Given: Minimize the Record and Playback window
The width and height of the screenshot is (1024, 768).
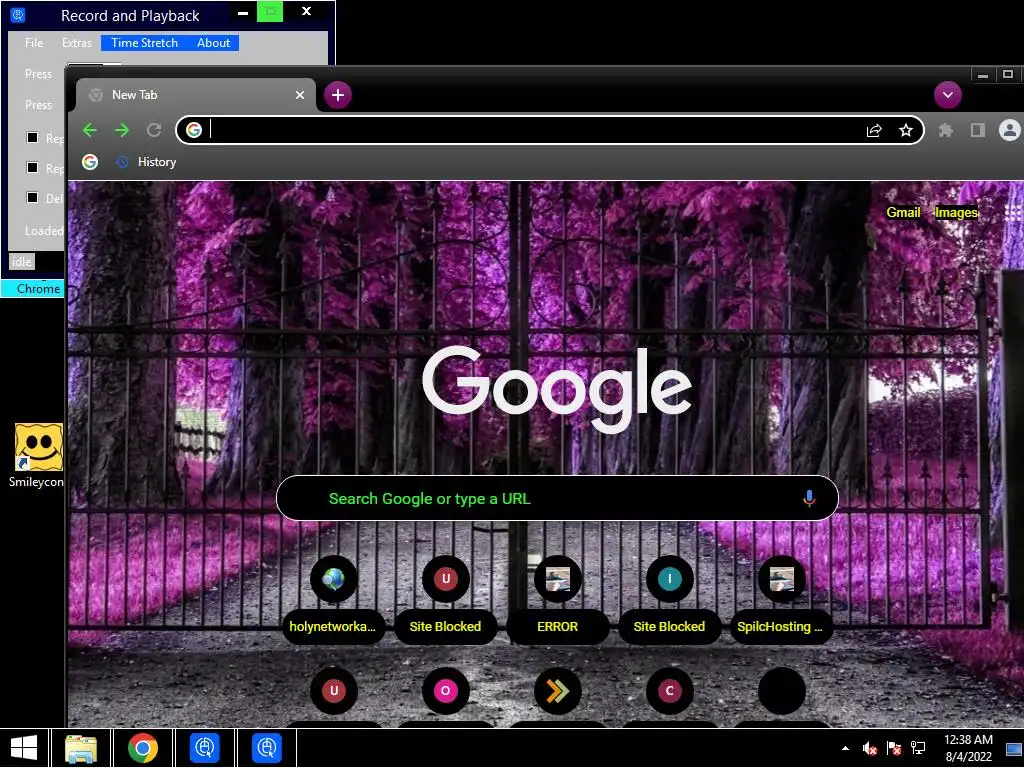Looking at the screenshot, I should [243, 12].
